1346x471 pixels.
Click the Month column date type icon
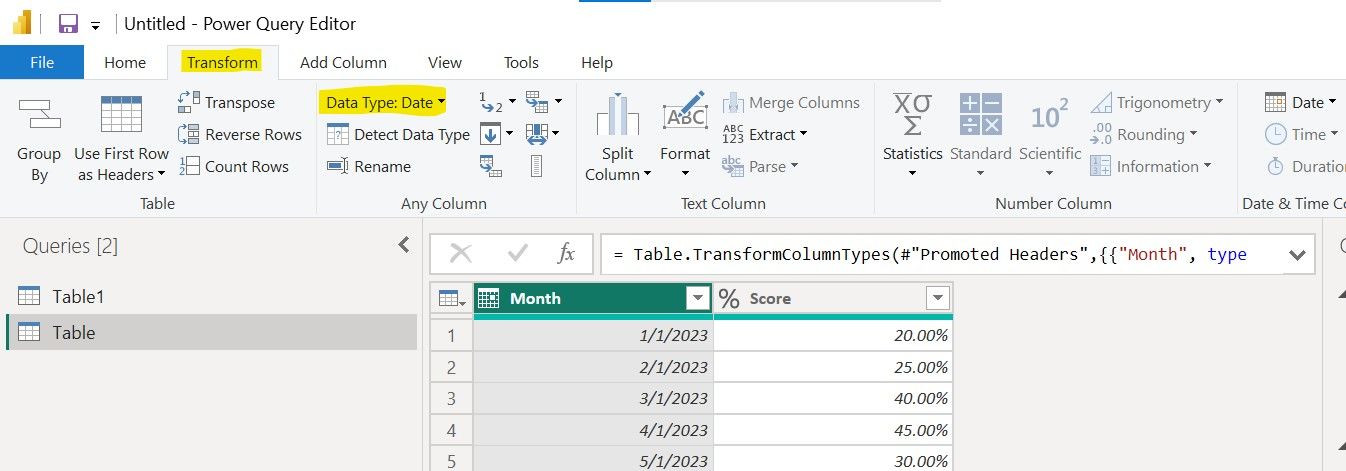click(x=488, y=298)
